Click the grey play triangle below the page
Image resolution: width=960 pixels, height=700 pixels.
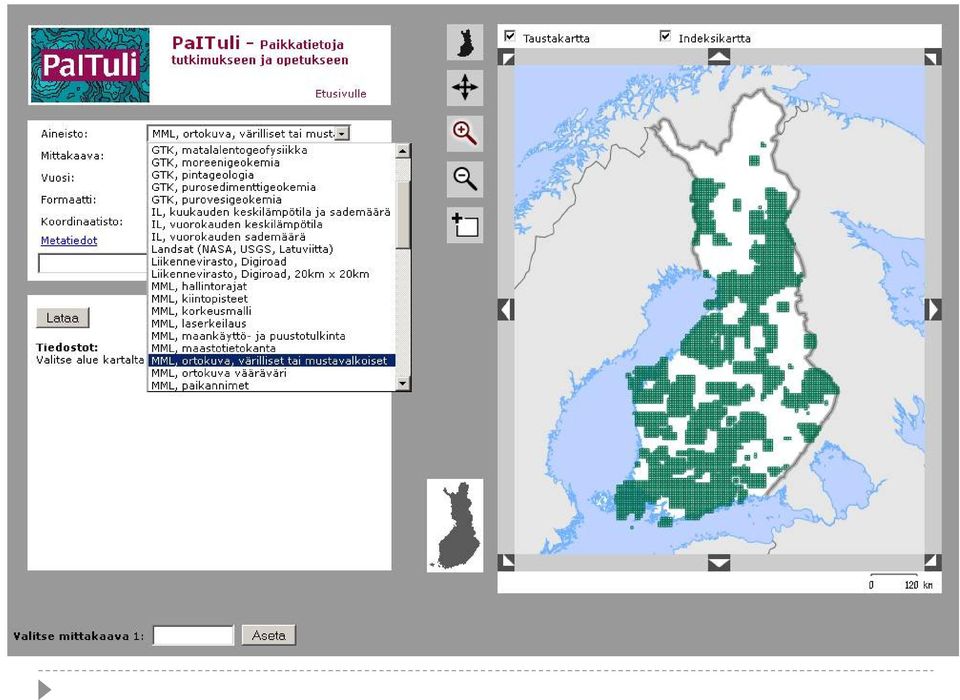45,689
